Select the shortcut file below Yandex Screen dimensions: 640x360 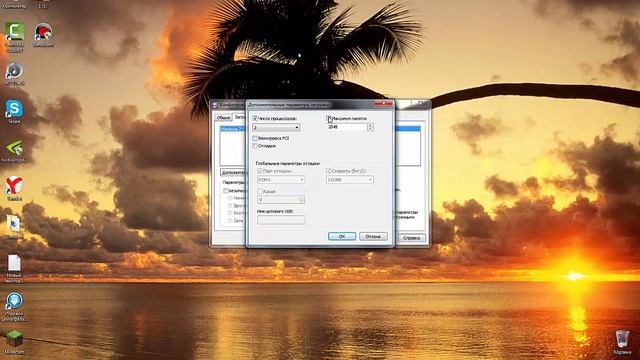pyautogui.click(x=14, y=226)
